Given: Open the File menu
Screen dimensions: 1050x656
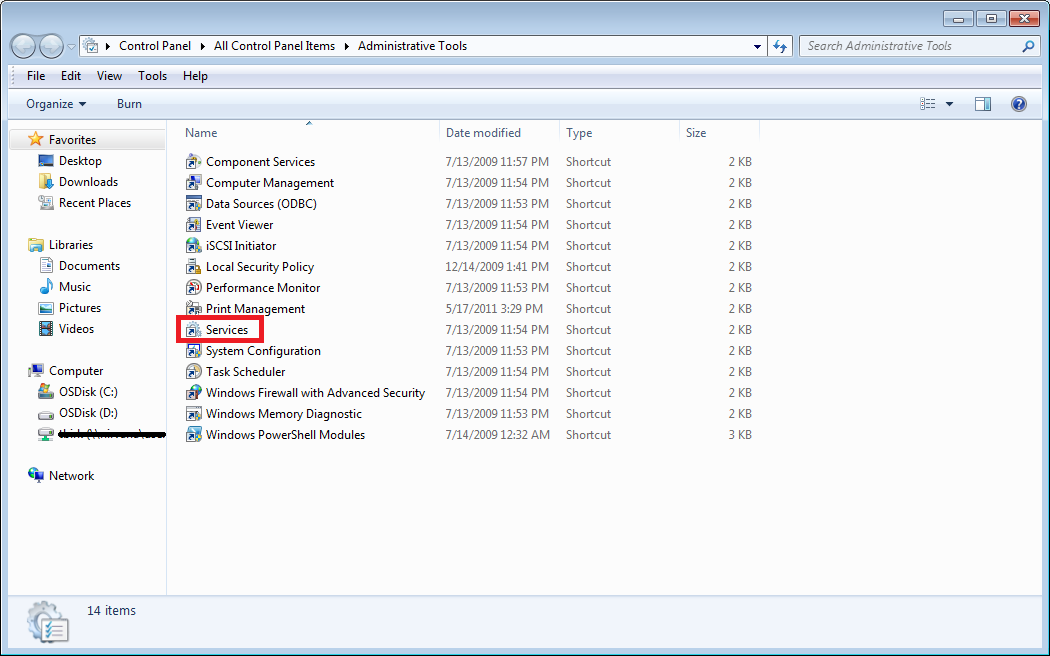Looking at the screenshot, I should pyautogui.click(x=36, y=76).
